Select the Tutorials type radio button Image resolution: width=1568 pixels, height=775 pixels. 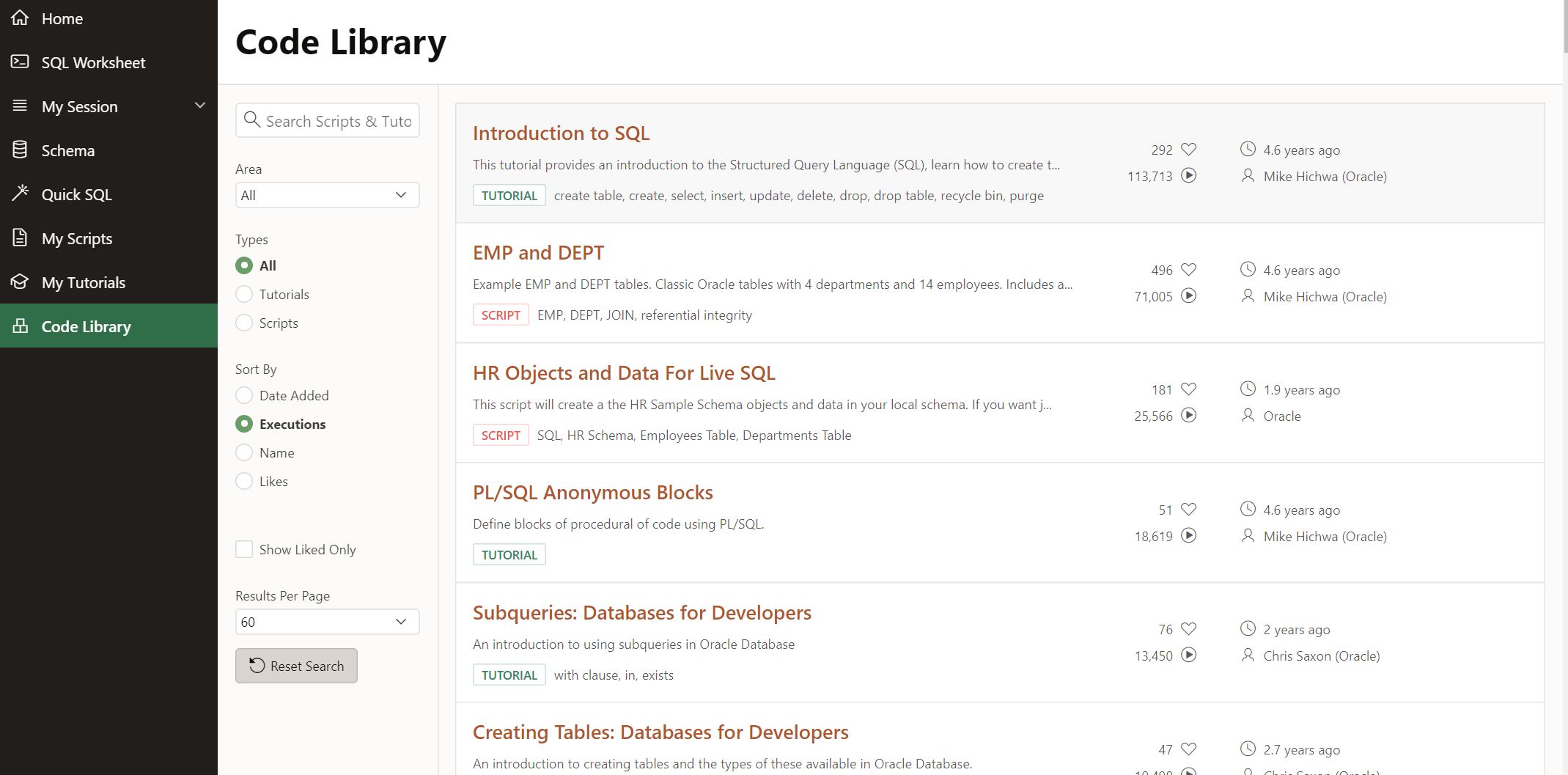coord(244,294)
